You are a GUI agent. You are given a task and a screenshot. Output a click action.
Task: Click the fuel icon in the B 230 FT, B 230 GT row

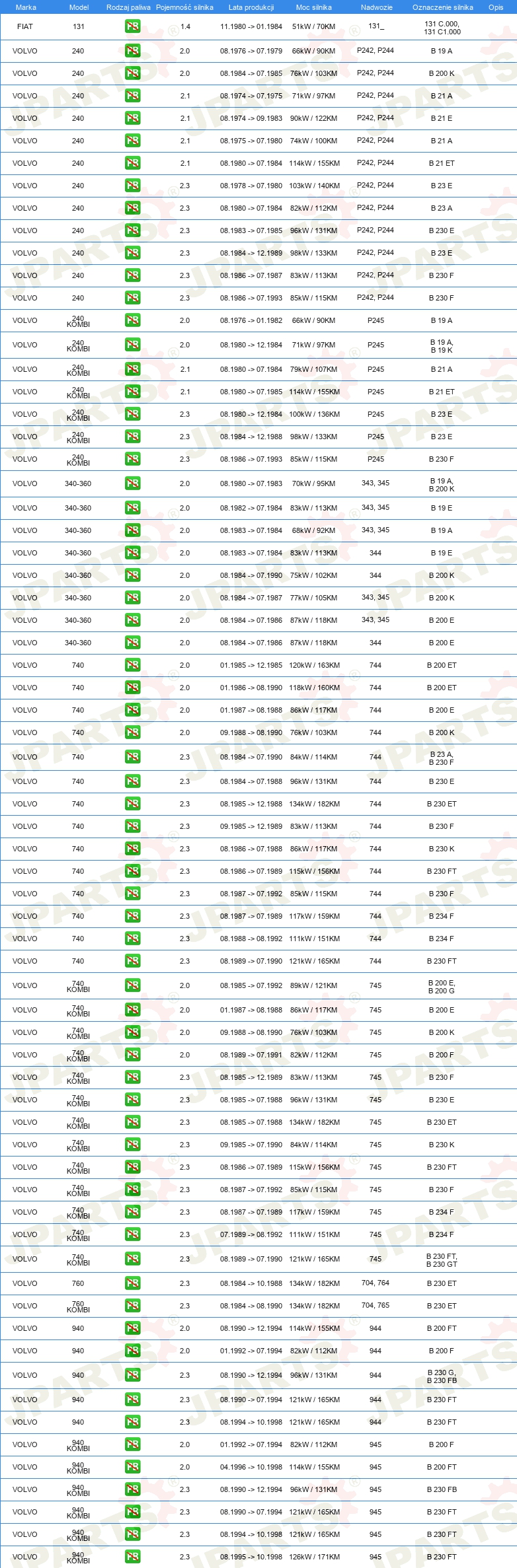132,1259
